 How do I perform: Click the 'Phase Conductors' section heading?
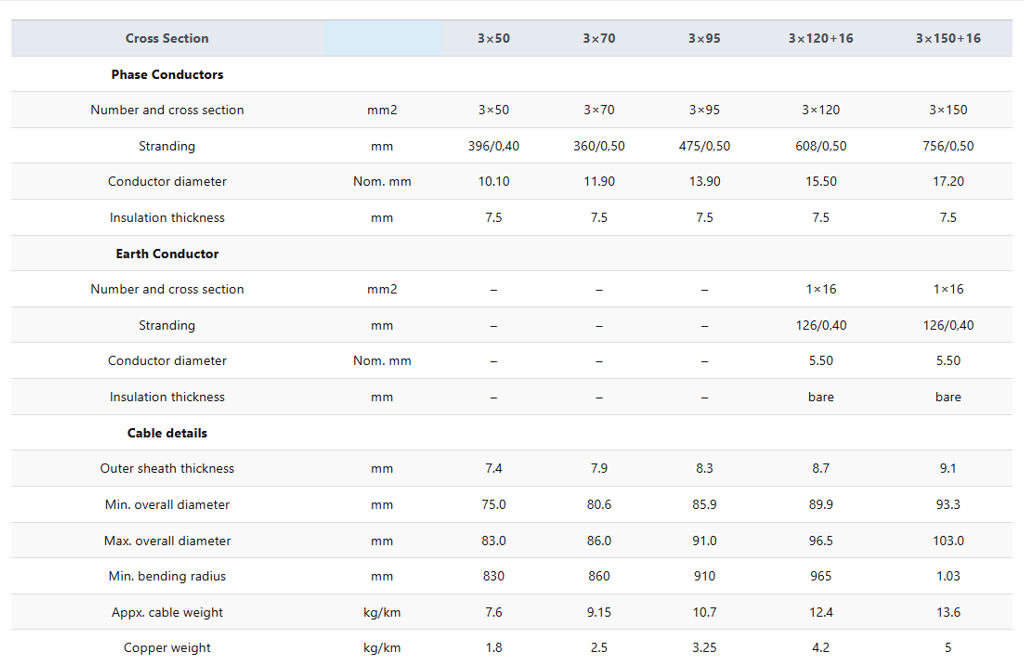[x=167, y=74]
